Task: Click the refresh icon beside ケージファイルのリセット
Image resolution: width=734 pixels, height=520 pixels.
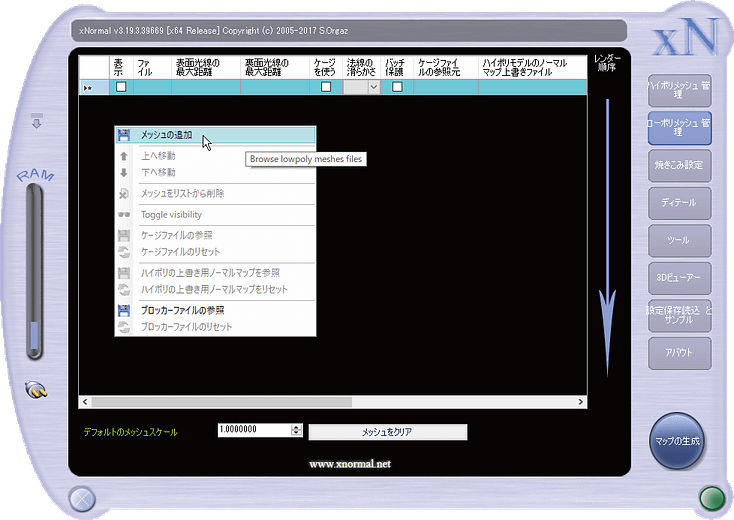Action: click(124, 252)
